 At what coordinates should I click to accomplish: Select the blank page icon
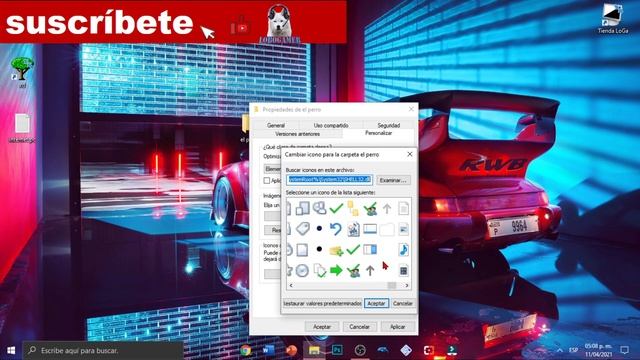click(302, 249)
